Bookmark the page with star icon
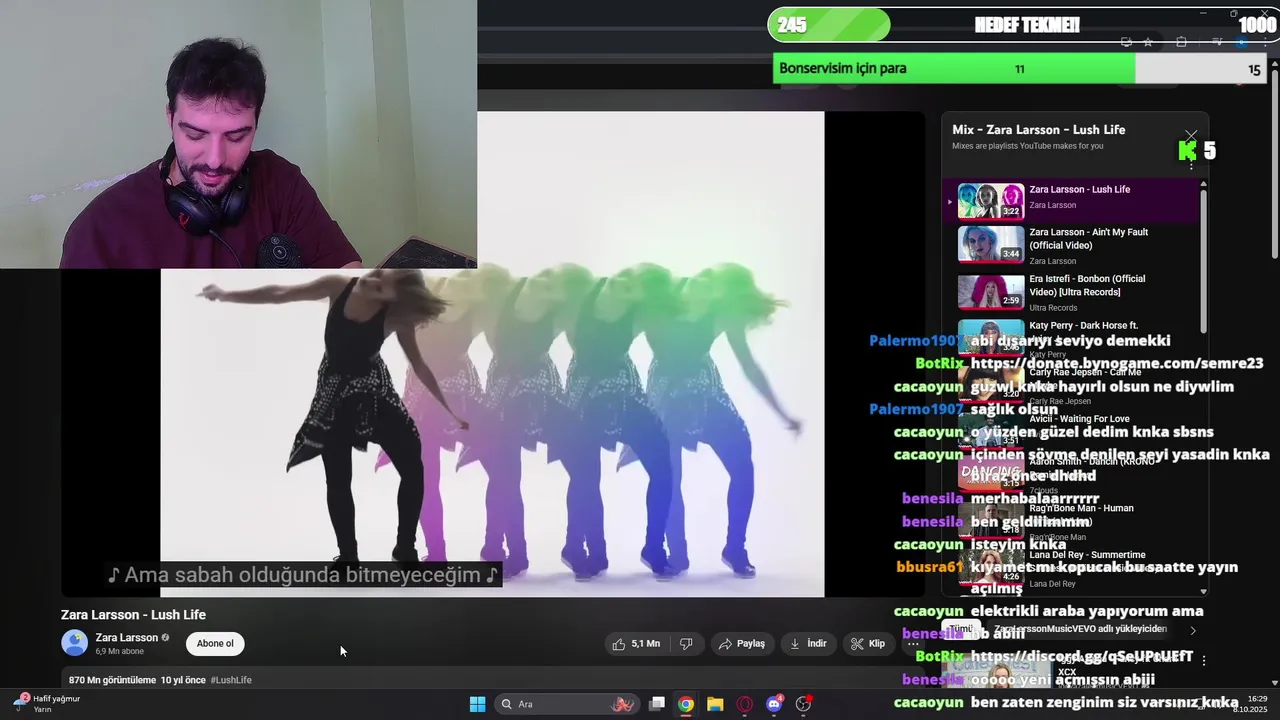1280x720 pixels. 1148,42
